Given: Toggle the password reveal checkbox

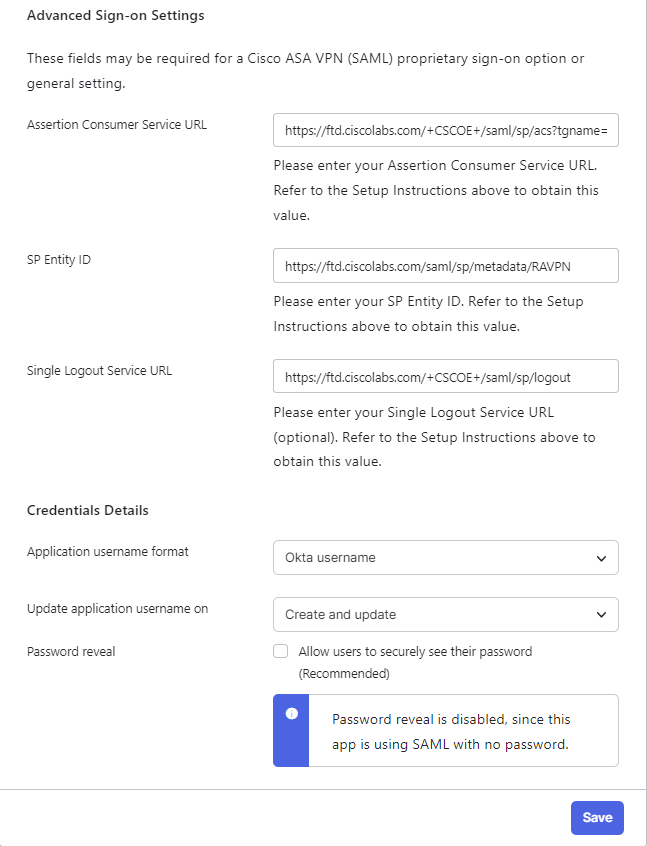Looking at the screenshot, I should coord(281,651).
